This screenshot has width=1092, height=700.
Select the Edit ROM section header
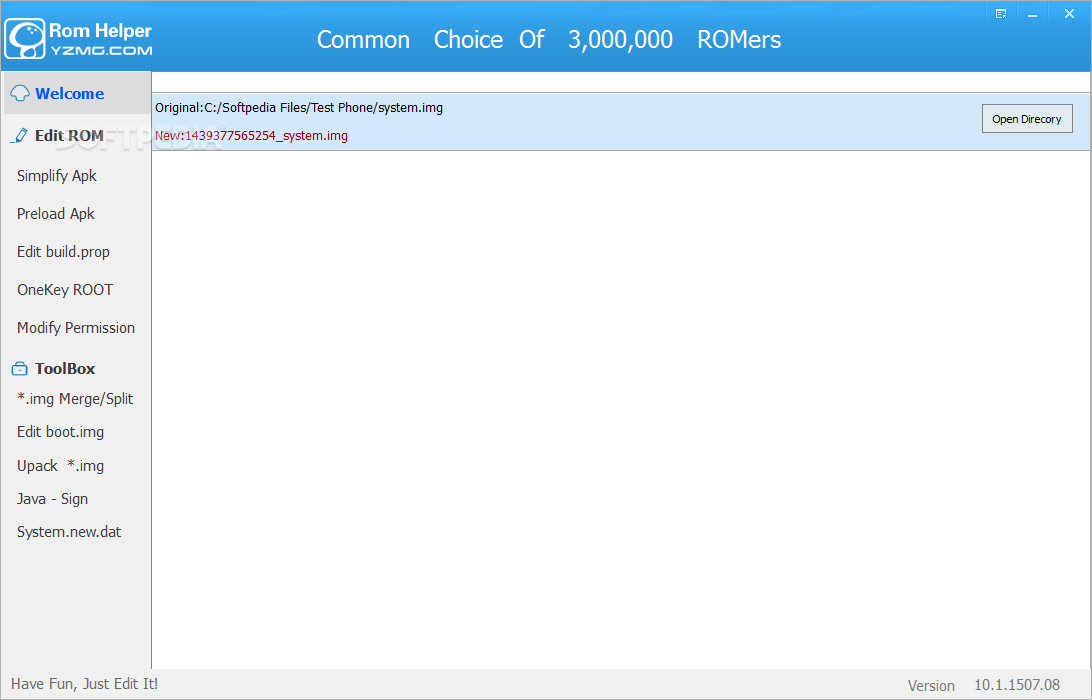coord(70,136)
